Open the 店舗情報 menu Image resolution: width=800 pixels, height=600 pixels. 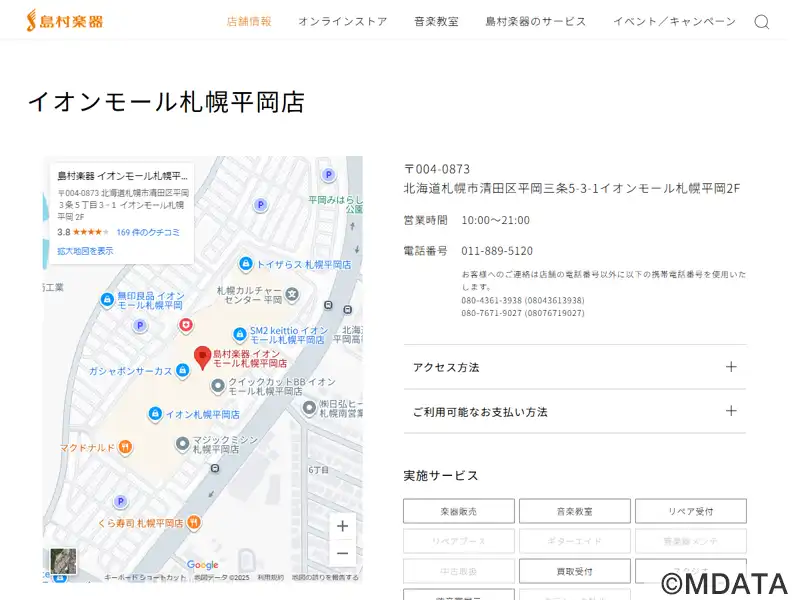249,21
